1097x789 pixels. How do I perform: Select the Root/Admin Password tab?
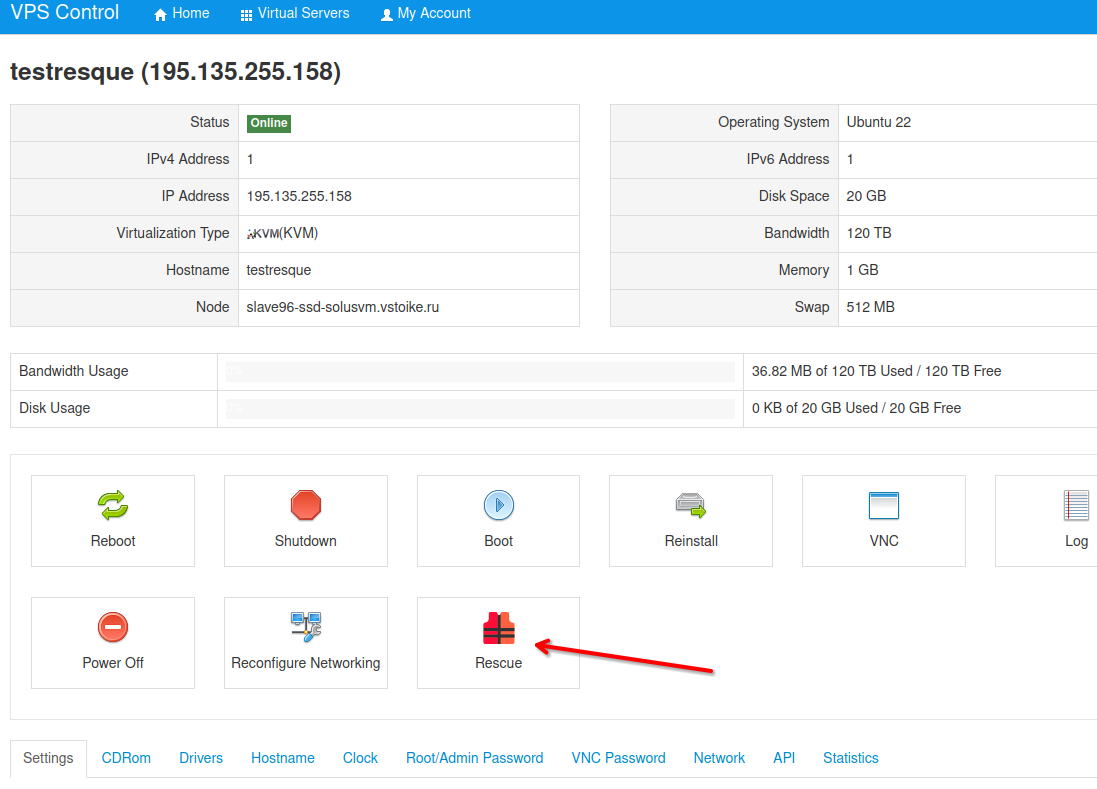coord(474,758)
